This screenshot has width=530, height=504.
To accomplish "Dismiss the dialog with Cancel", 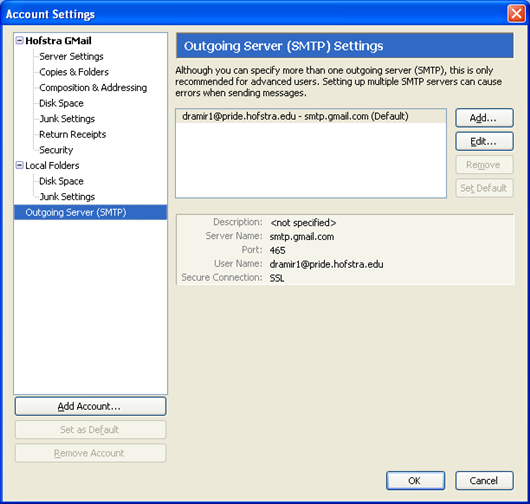I will tap(484, 481).
